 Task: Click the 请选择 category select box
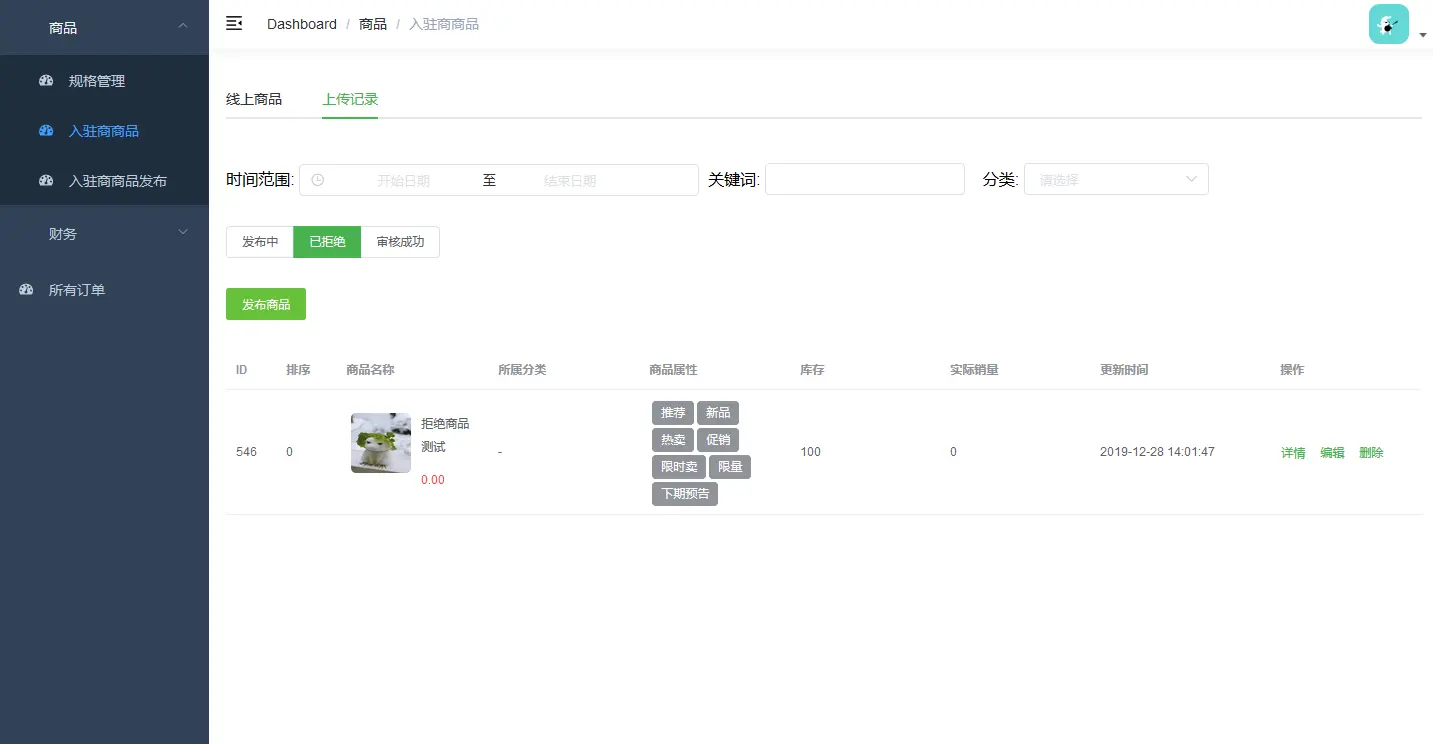(x=1116, y=180)
